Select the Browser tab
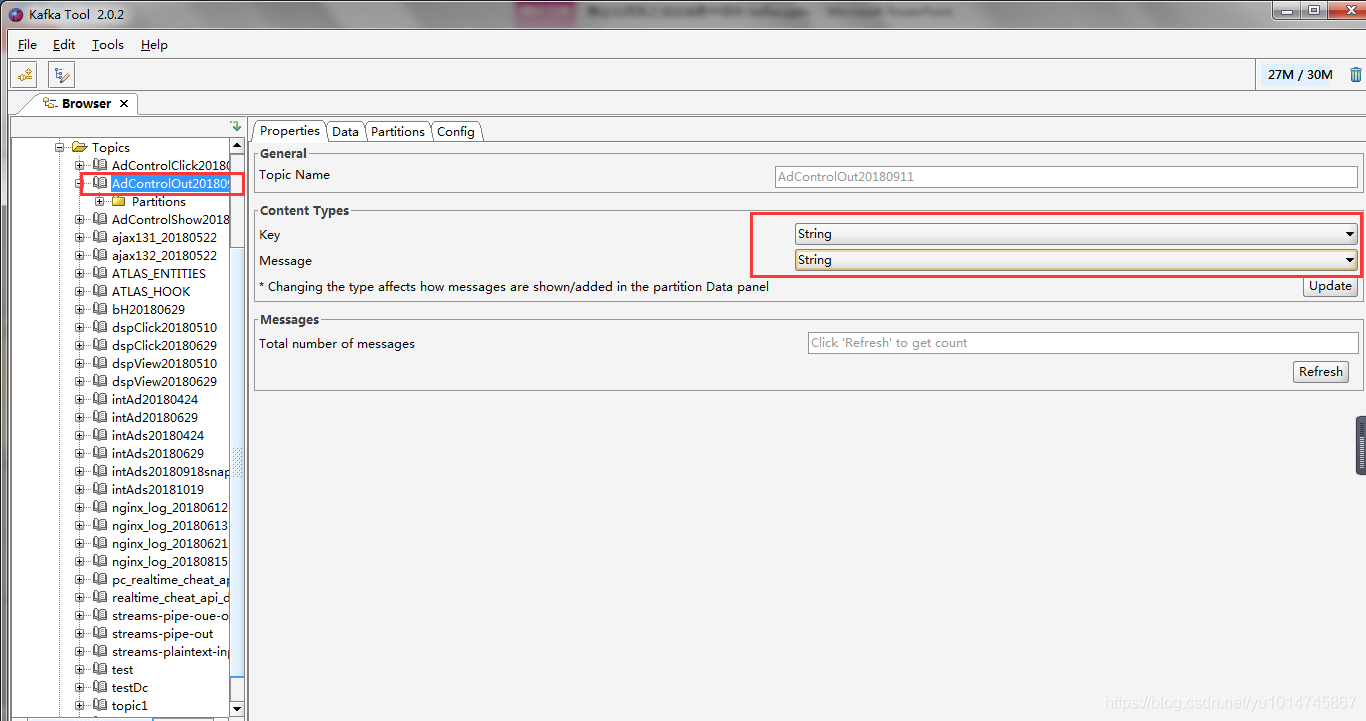1366x721 pixels. coord(86,103)
